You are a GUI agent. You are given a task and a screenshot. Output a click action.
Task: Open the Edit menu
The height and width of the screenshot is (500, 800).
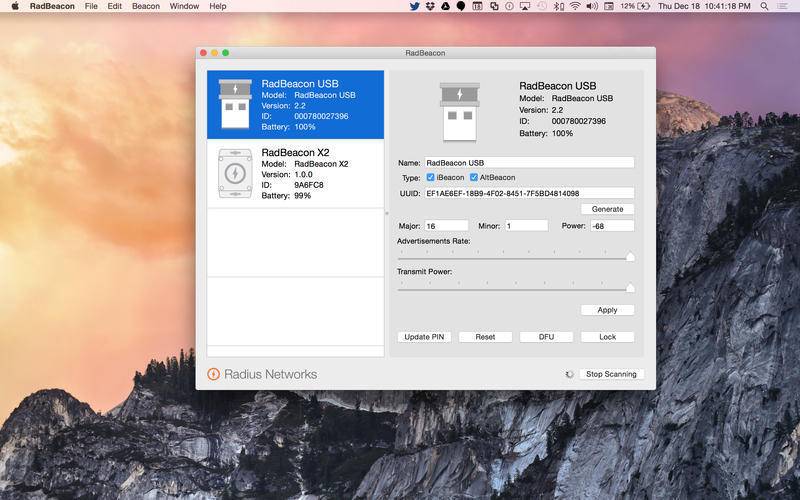[x=114, y=6]
